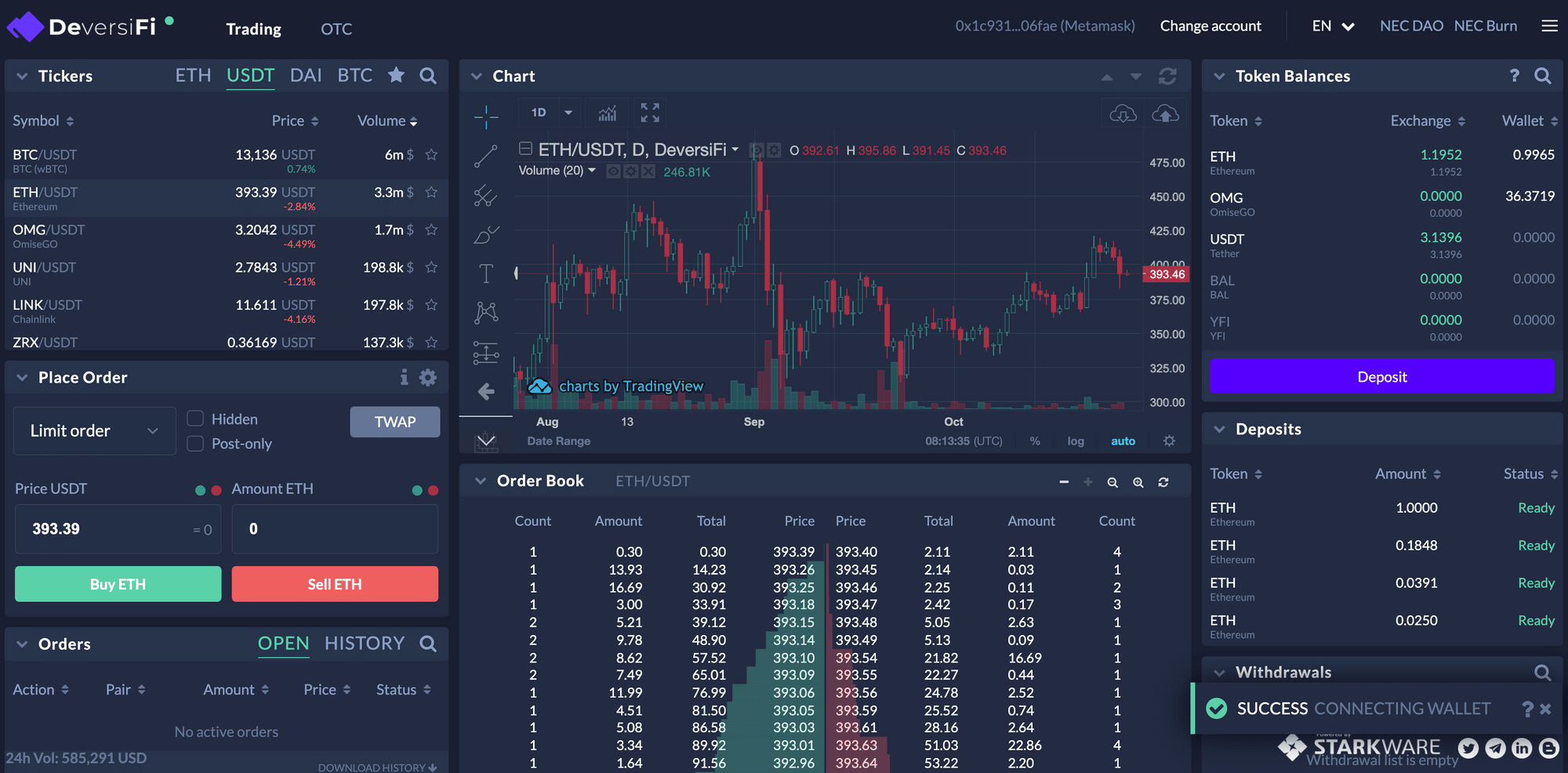Open the chart indicators menu
The height and width of the screenshot is (773, 1568).
point(608,113)
